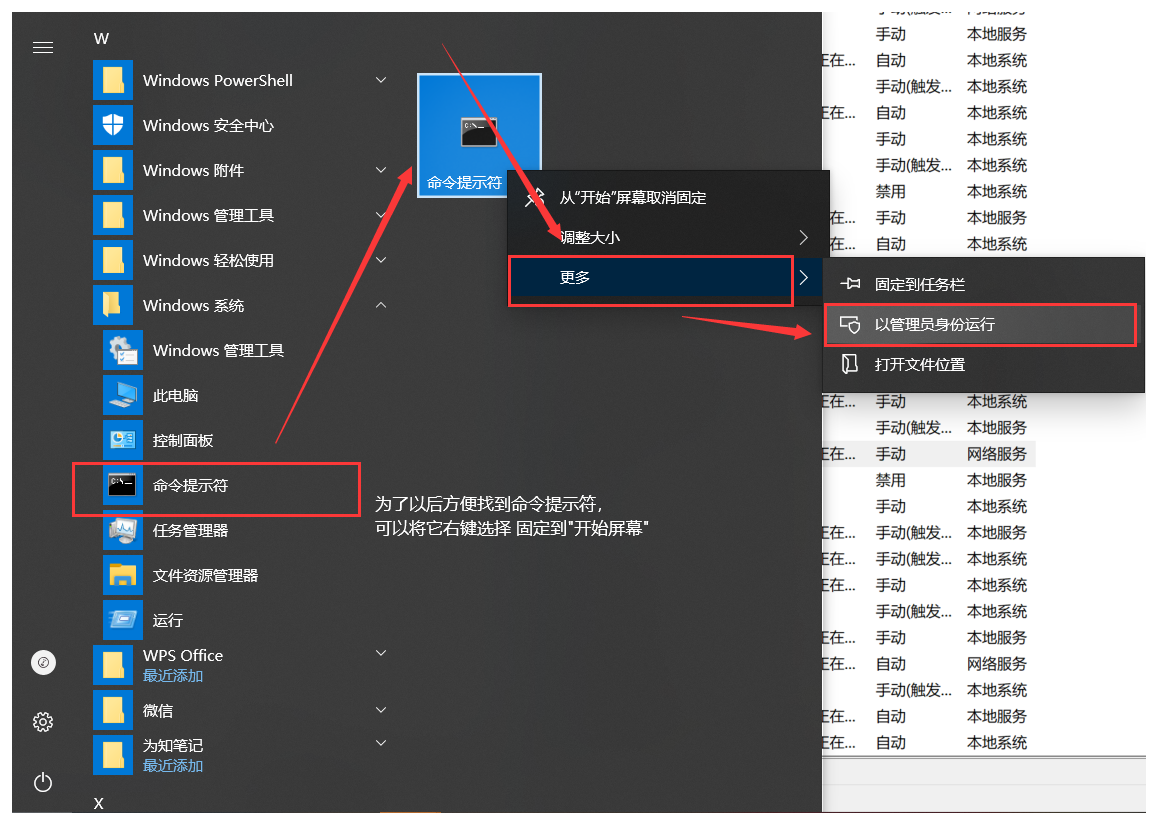This screenshot has height=825, width=1158.
Task: Expand the 为知笔记 folder chevron
Action: click(381, 743)
